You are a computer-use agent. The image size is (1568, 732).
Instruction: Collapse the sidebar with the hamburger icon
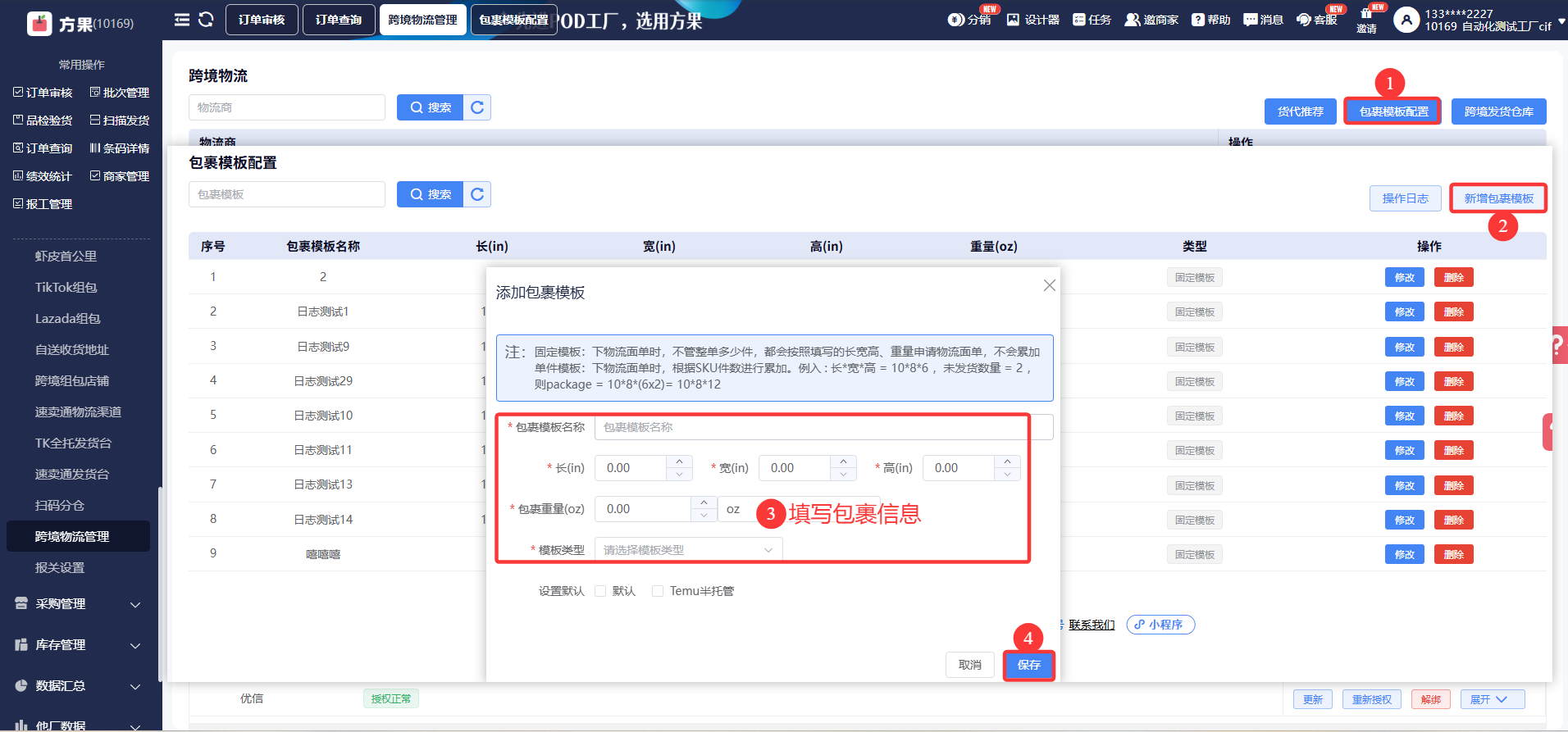pyautogui.click(x=182, y=20)
